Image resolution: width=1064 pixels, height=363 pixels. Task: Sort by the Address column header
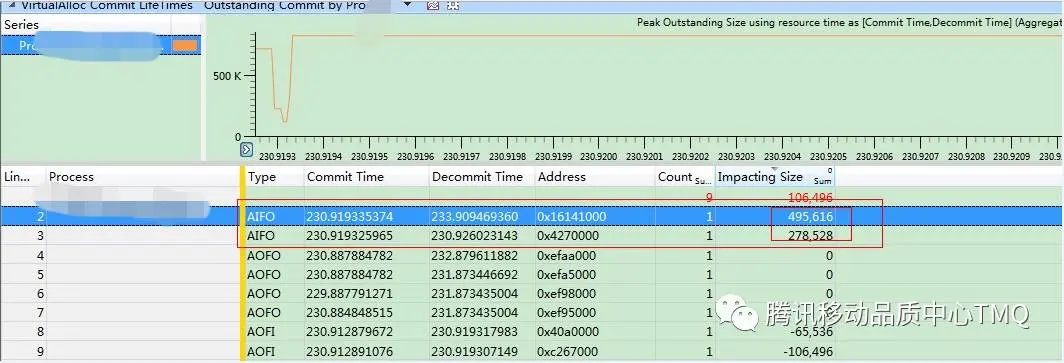coord(562,177)
